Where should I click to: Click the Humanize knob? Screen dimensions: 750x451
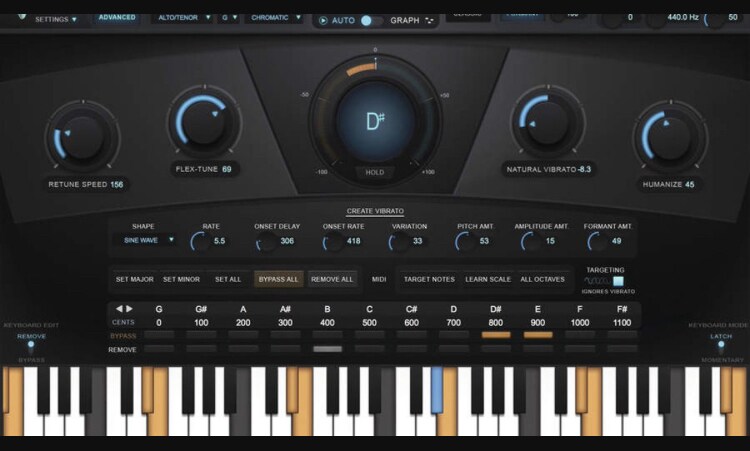(670, 138)
